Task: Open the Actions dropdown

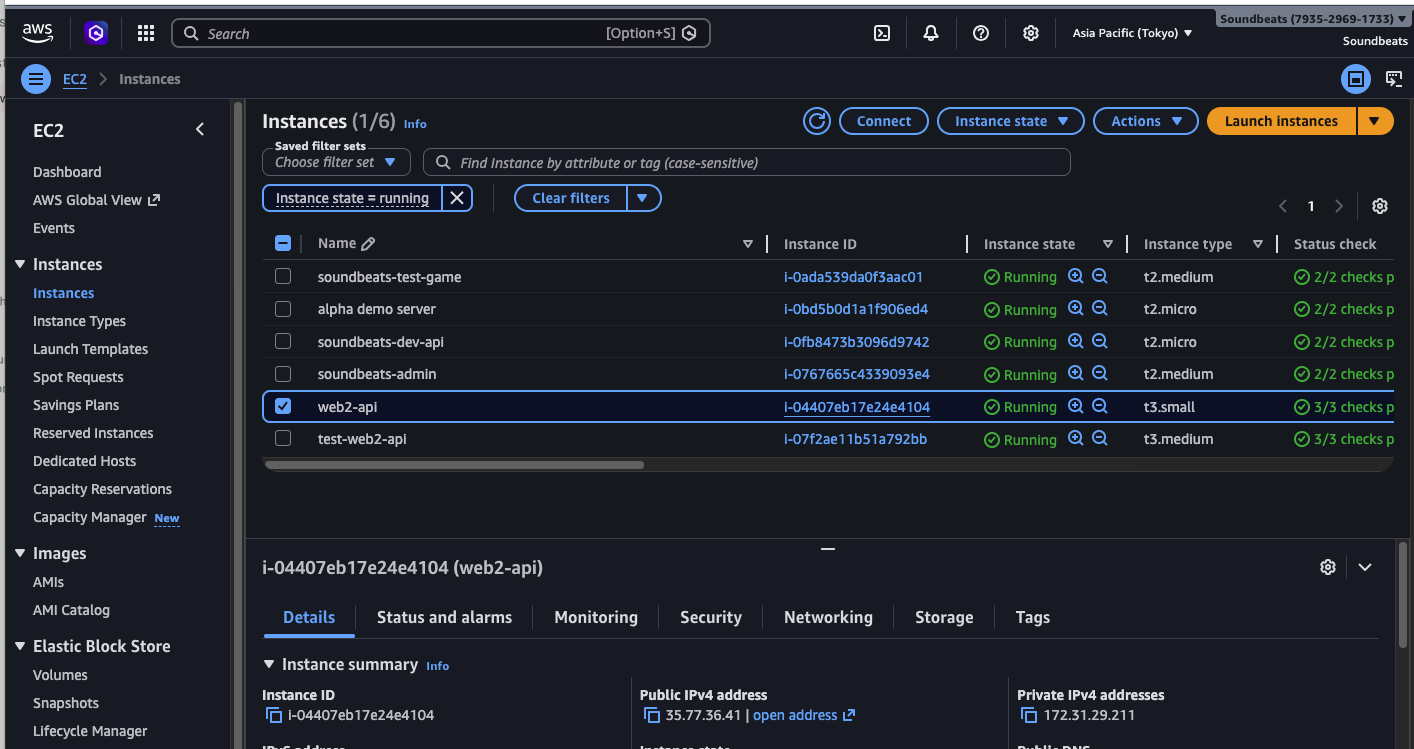Action: 1145,121
